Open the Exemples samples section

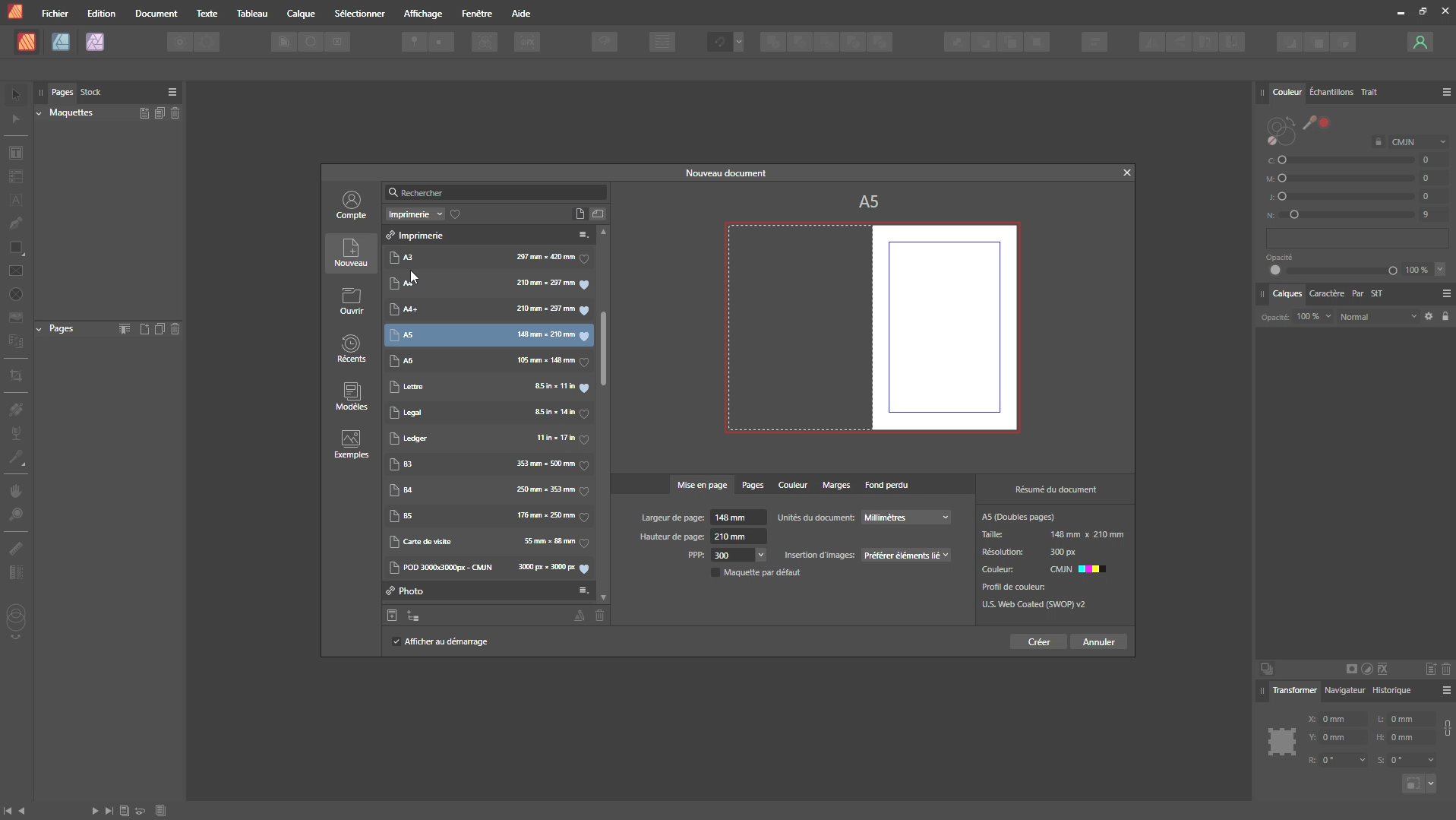pos(351,444)
